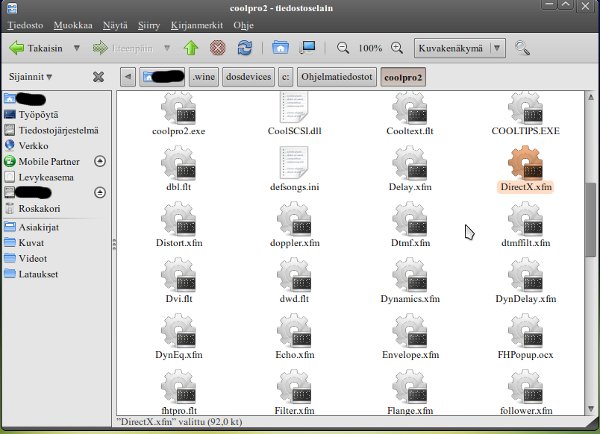Select the Dtmf.xfm file icon
Screen dimensions: 600x434
pos(410,219)
